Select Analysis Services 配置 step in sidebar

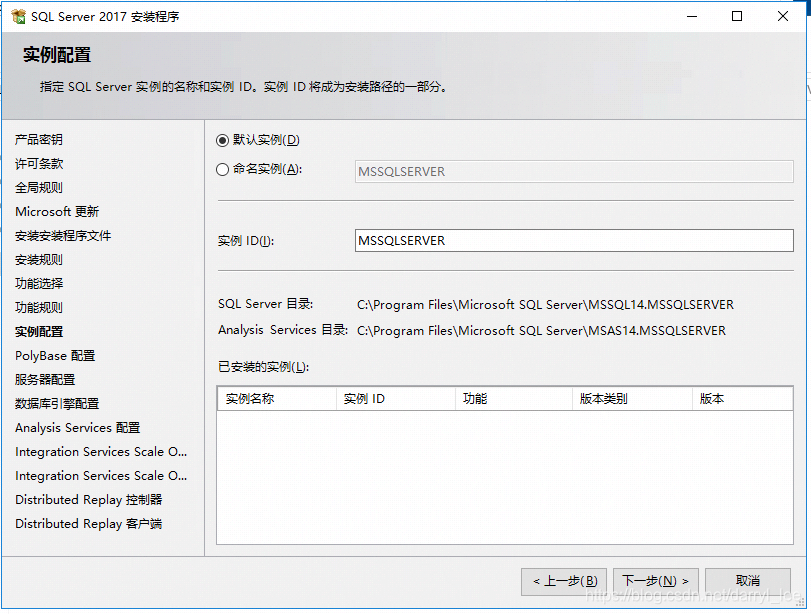point(78,428)
